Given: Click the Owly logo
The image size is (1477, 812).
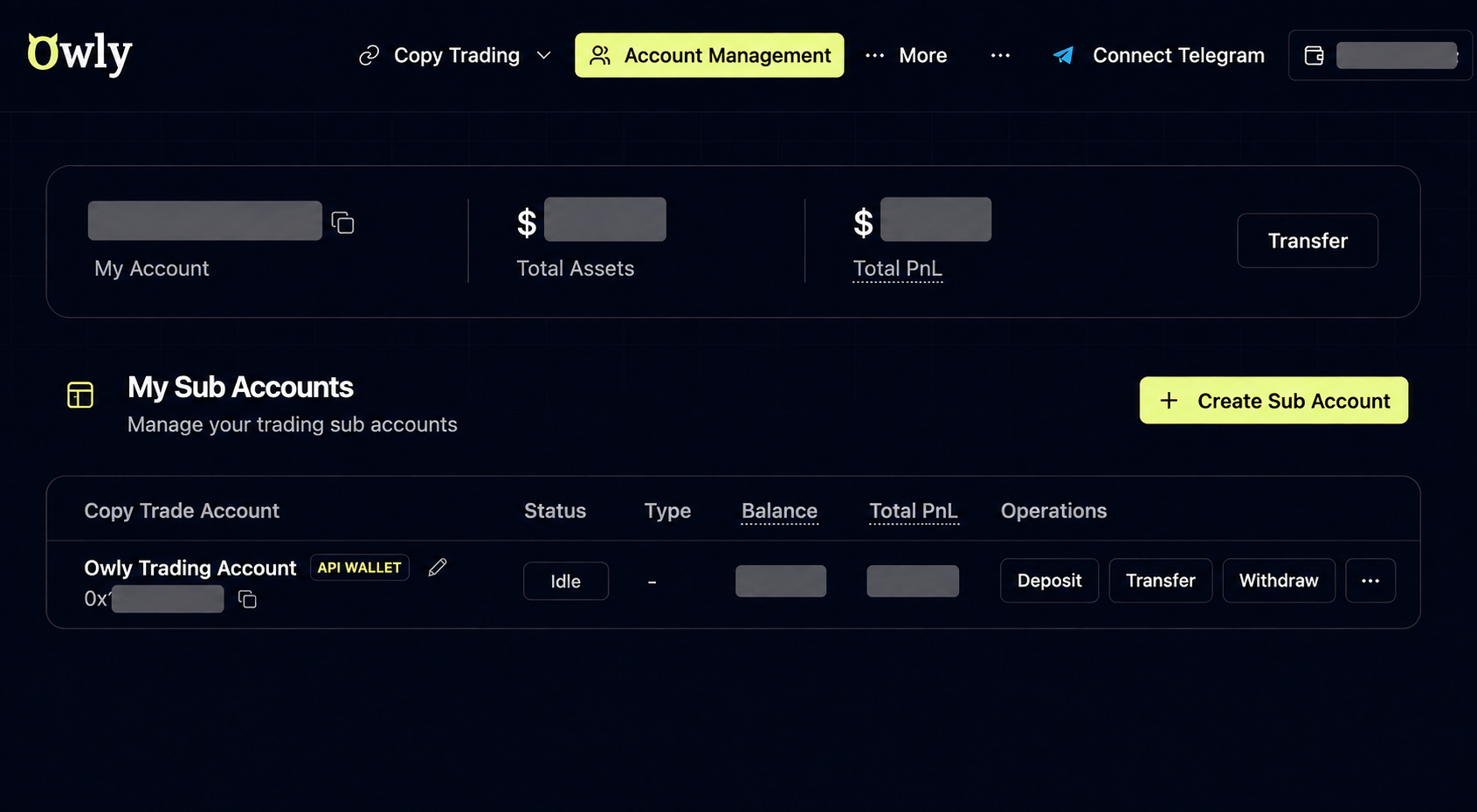Looking at the screenshot, I should [x=79, y=54].
